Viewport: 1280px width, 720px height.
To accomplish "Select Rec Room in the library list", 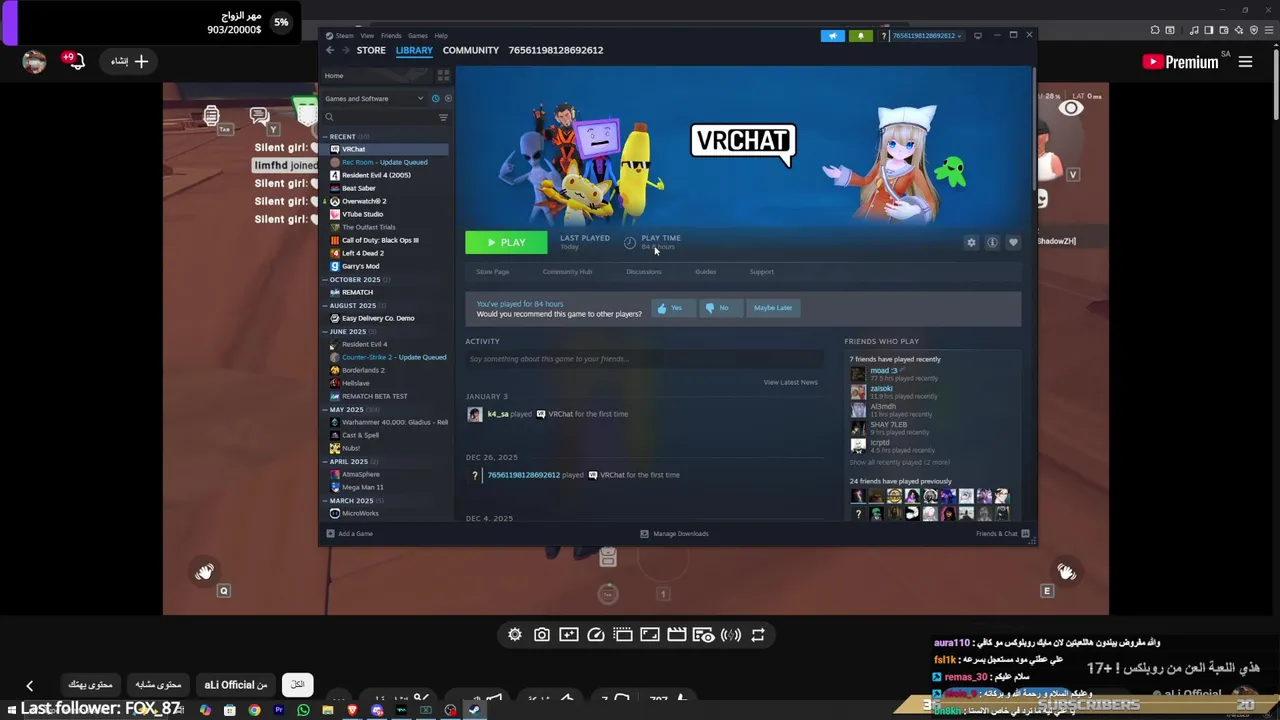I will (x=385, y=162).
